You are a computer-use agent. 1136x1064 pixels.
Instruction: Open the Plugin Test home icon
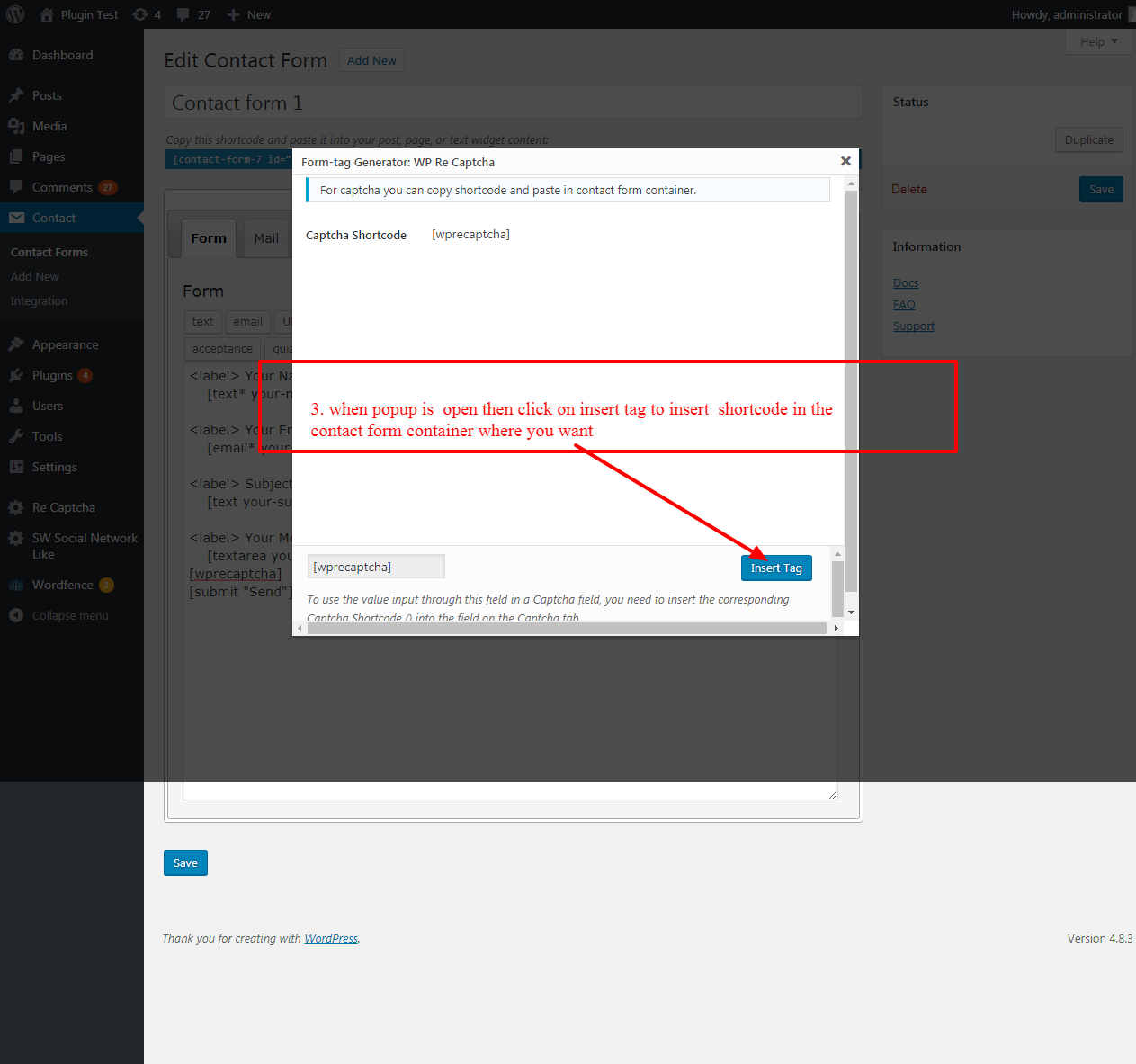click(x=47, y=14)
